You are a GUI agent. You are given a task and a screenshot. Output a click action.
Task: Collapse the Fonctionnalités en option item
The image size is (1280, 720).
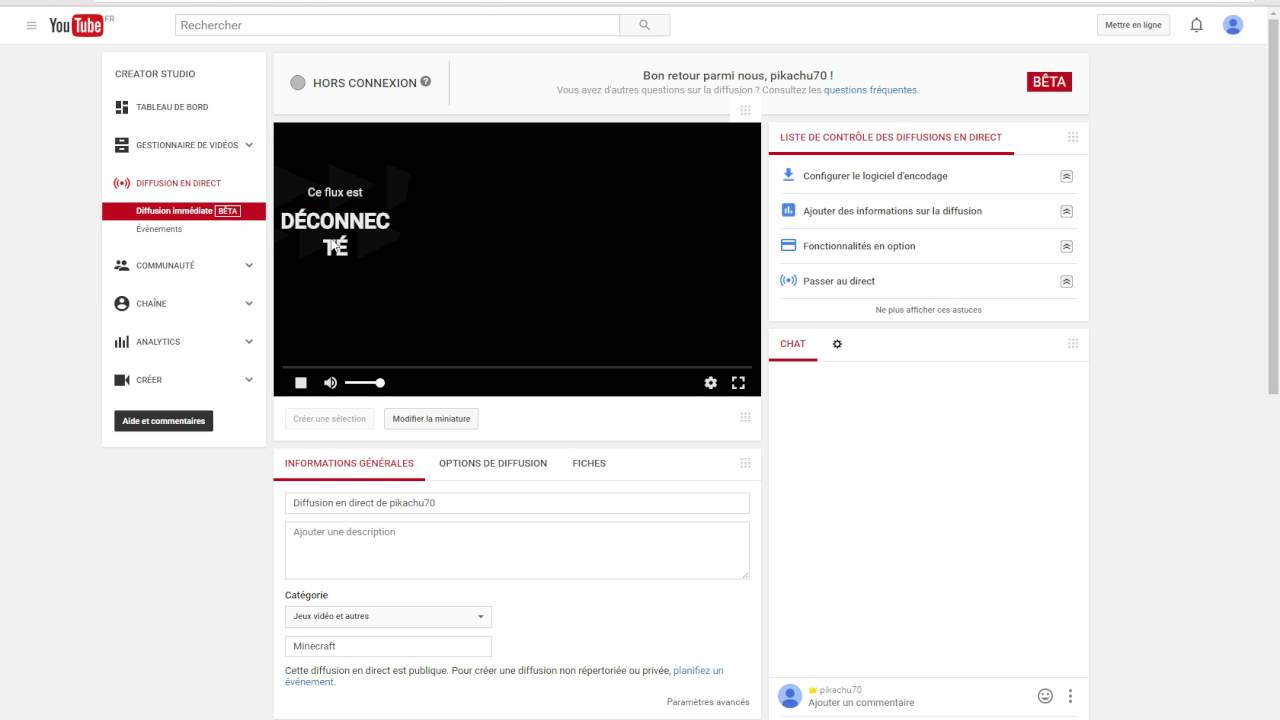1066,246
